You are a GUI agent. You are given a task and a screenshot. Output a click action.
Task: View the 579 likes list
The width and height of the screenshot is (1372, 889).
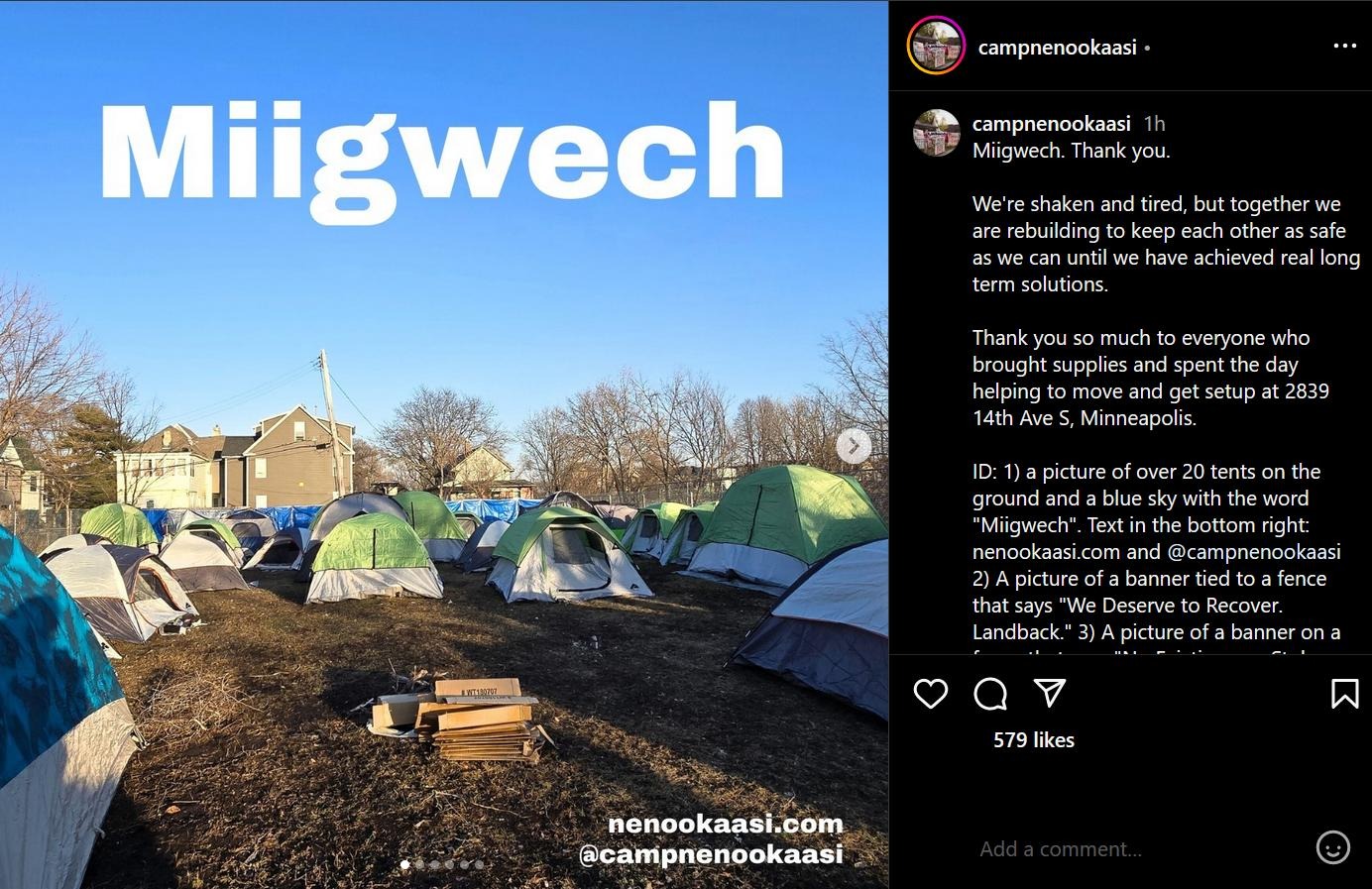(x=1033, y=739)
